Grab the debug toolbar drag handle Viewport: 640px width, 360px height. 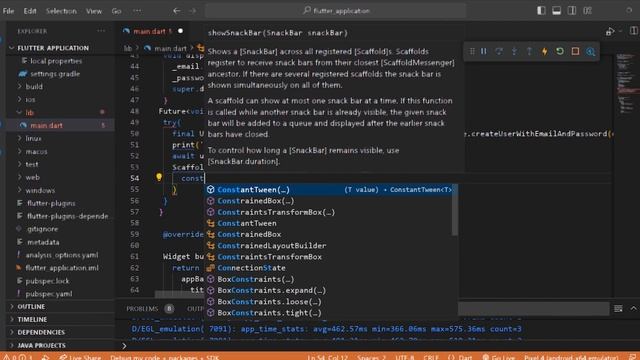(x=472, y=51)
